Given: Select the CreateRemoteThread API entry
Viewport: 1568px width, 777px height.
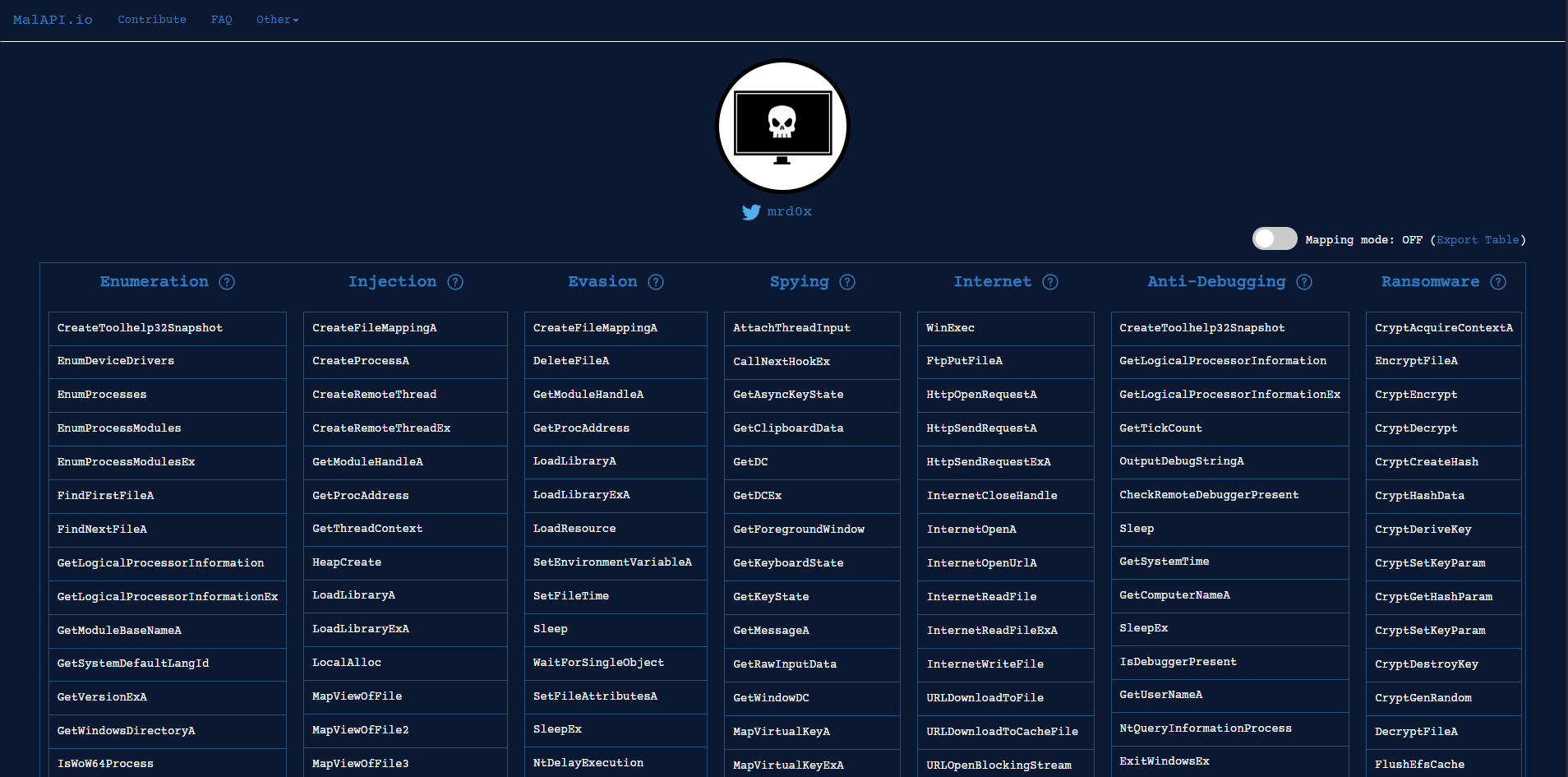Looking at the screenshot, I should pos(375,395).
